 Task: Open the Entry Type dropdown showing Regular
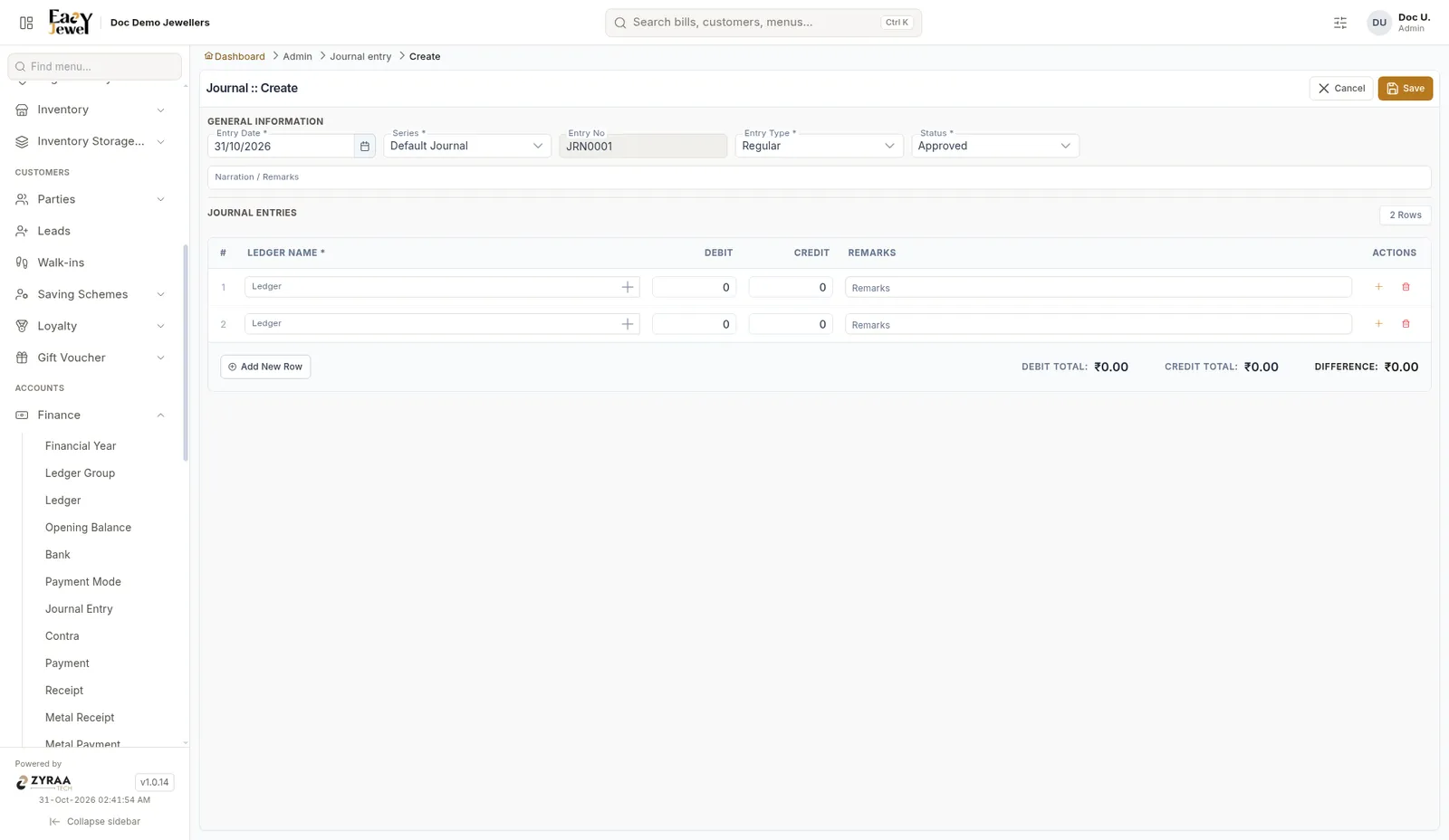click(819, 146)
